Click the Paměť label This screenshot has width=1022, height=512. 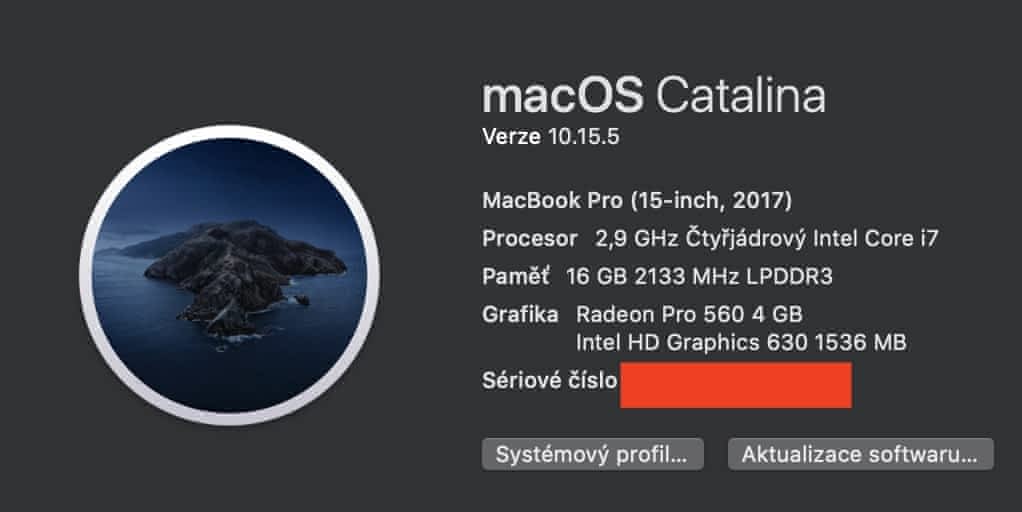tap(515, 277)
